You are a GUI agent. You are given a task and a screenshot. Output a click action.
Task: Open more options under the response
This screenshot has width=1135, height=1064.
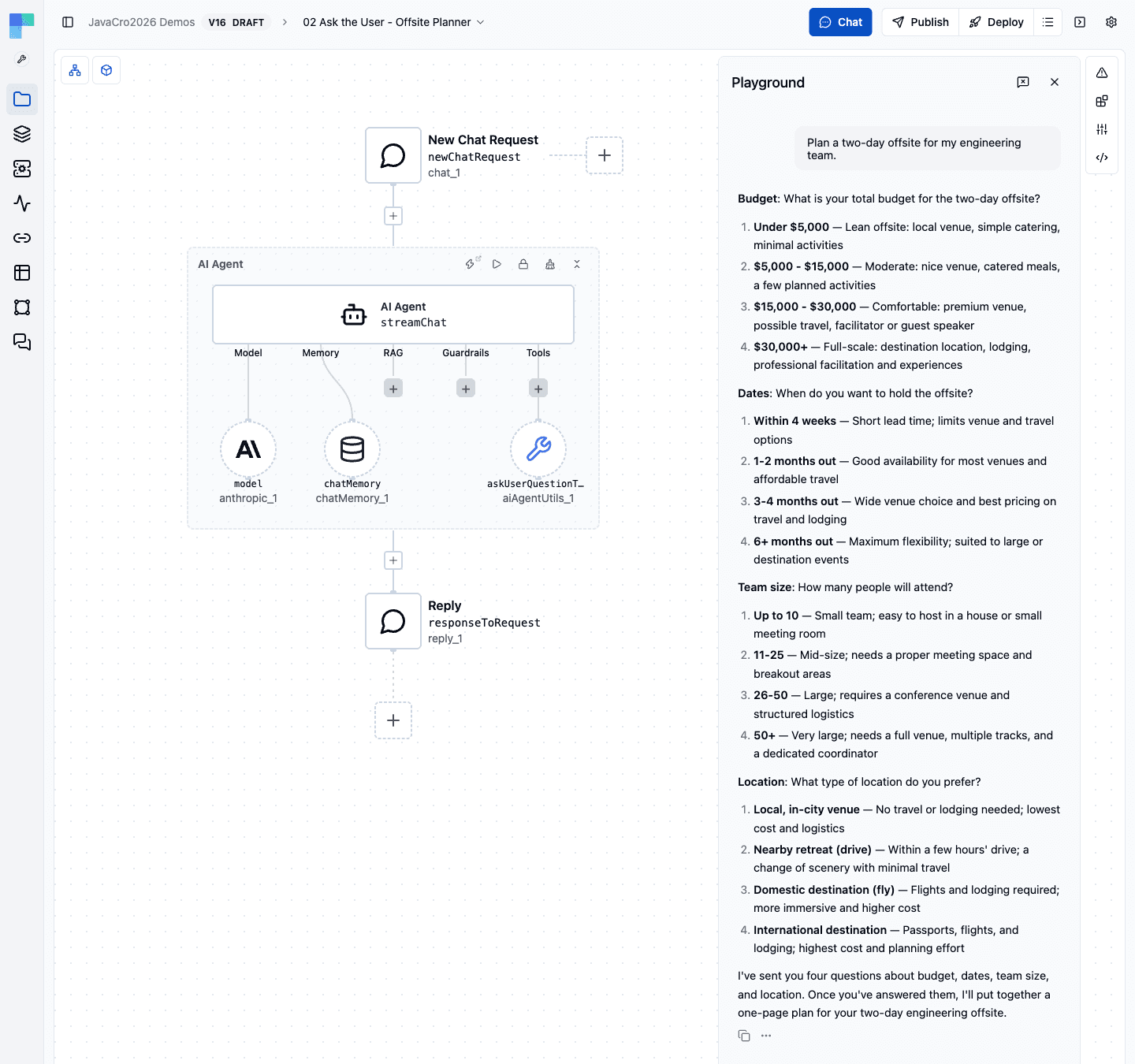(766, 1036)
